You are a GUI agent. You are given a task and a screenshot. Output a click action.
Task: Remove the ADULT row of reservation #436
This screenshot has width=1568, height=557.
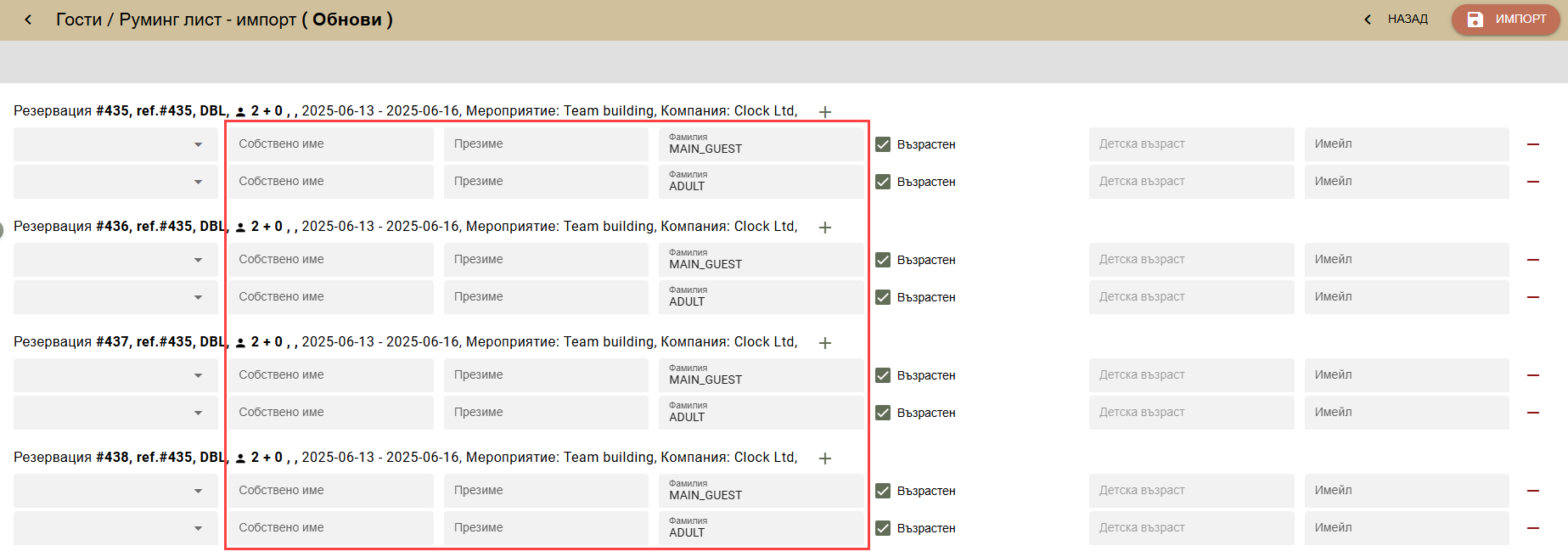1533,297
